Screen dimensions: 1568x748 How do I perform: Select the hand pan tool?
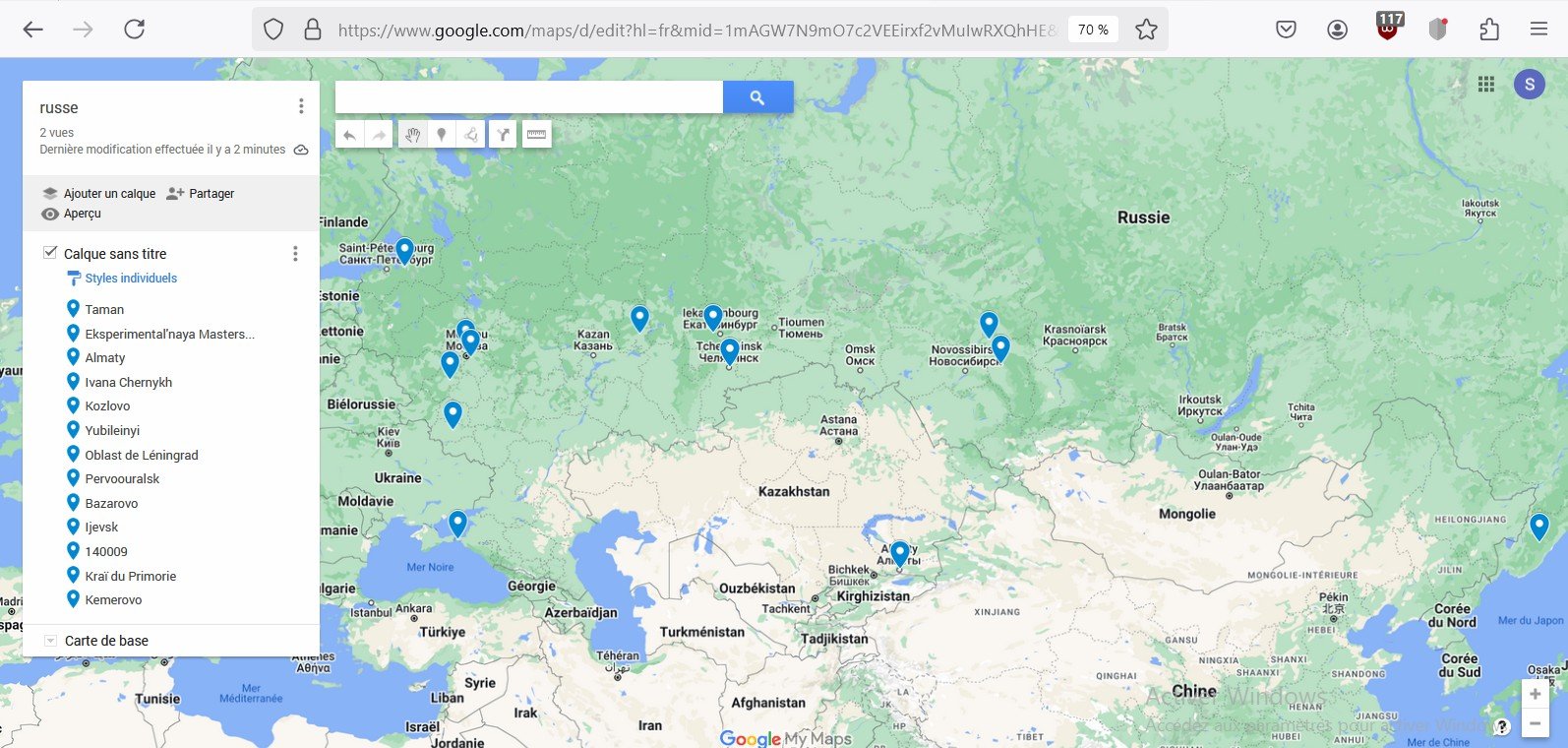(x=412, y=135)
